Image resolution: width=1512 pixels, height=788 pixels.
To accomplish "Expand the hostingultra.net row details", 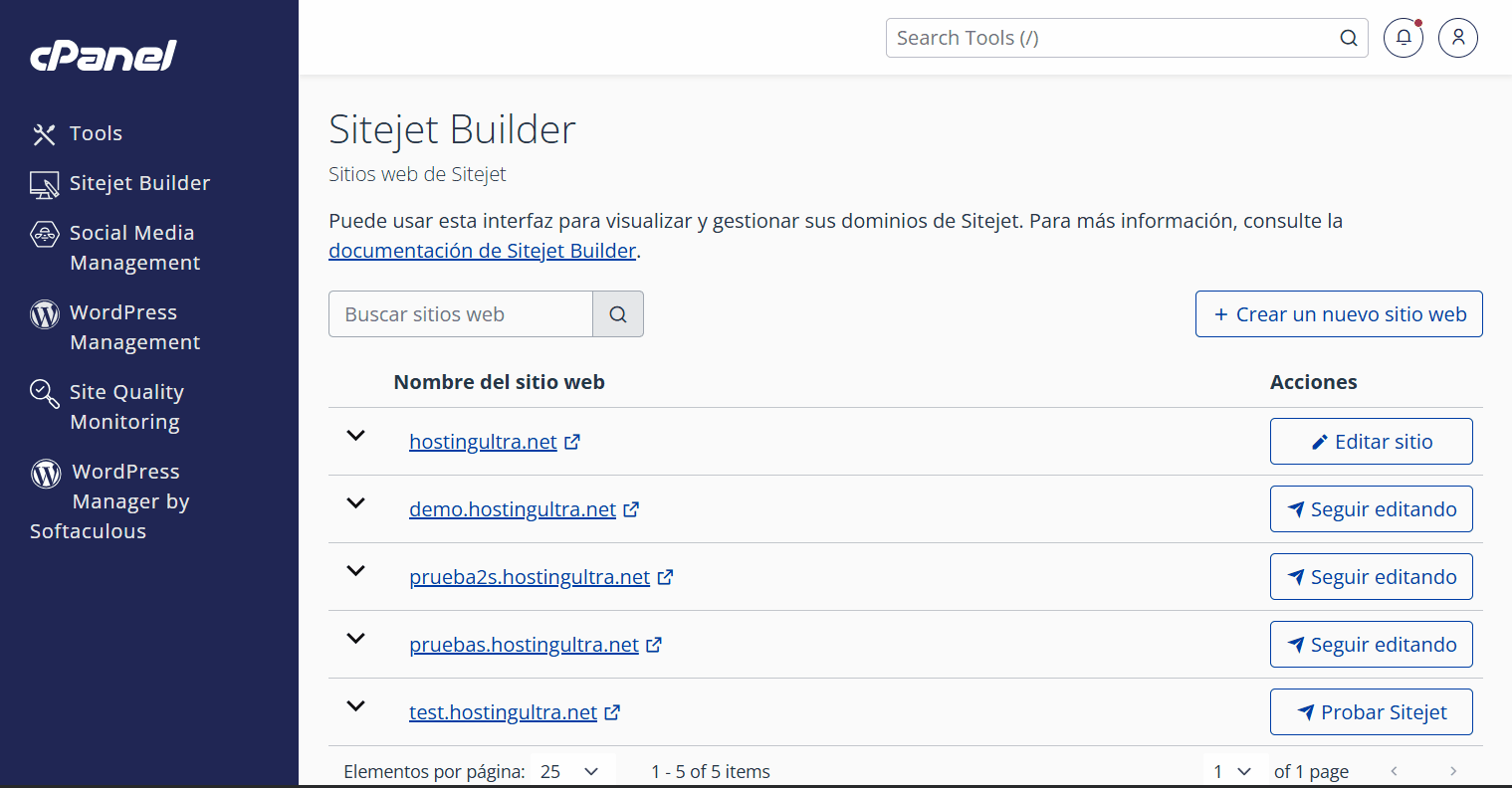I will point(355,436).
